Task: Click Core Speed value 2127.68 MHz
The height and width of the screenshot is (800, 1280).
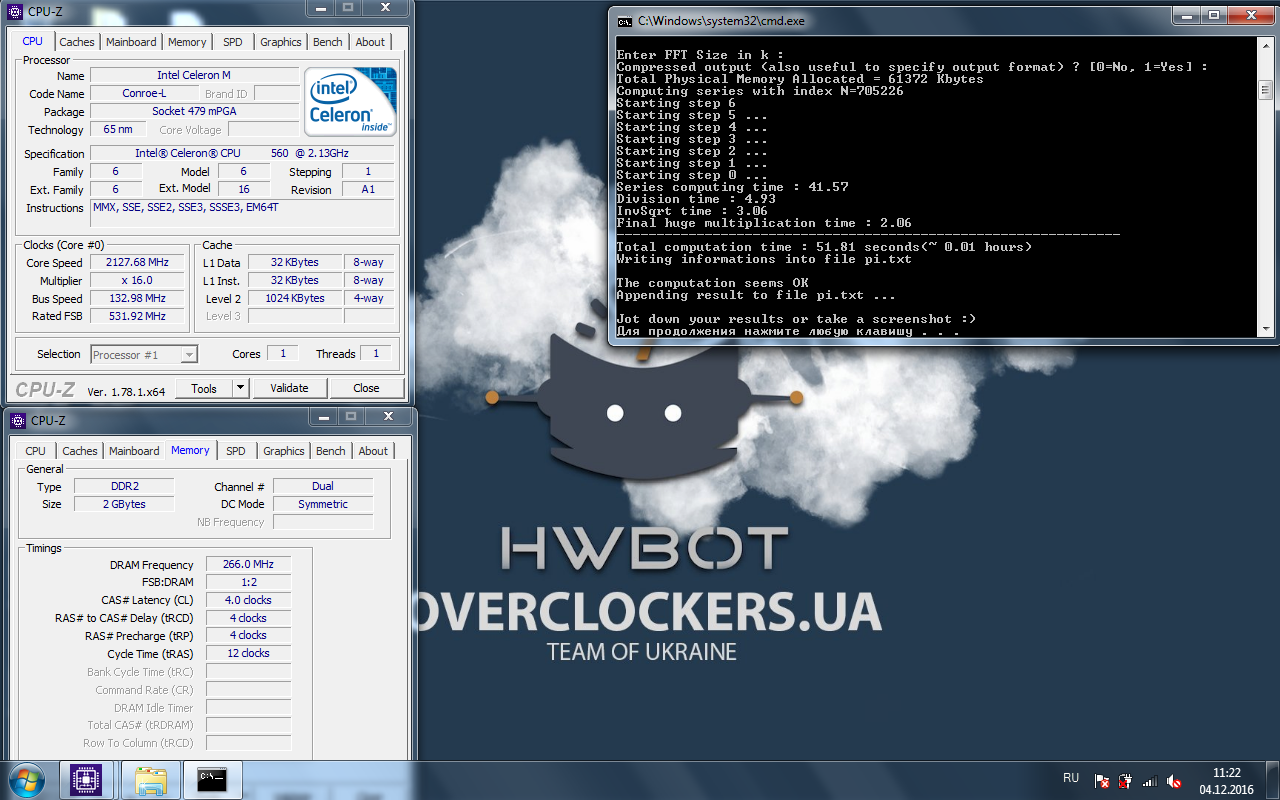Action: point(139,262)
